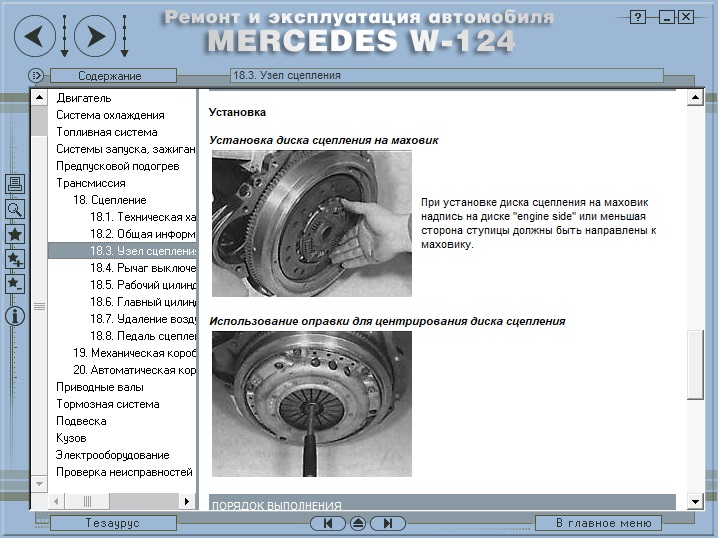Viewport: 718px width, 538px height.
Task: Close the manual window
Action: tap(686, 17)
